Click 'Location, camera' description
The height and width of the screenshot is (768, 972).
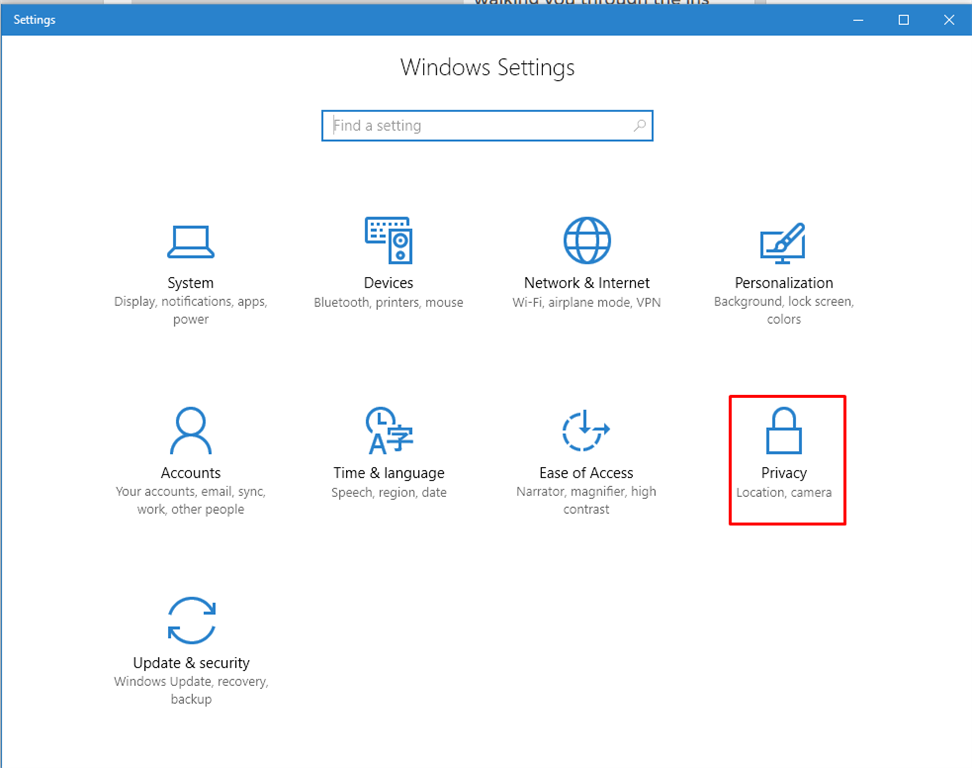click(784, 493)
